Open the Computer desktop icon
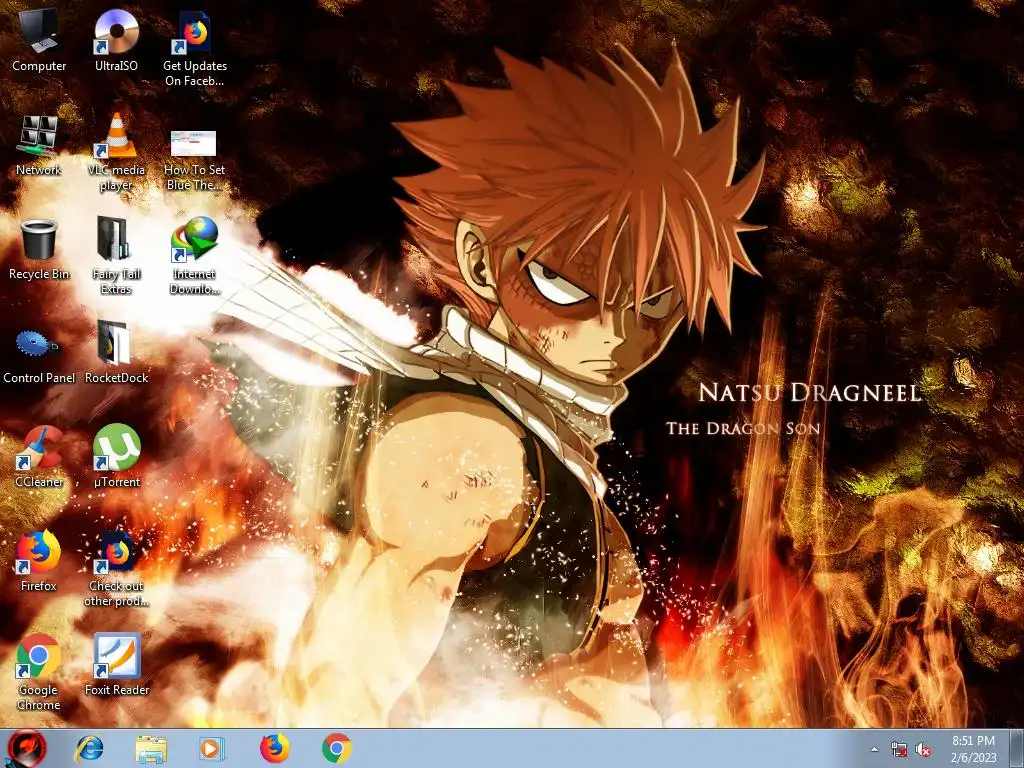The width and height of the screenshot is (1024, 768). 39,39
